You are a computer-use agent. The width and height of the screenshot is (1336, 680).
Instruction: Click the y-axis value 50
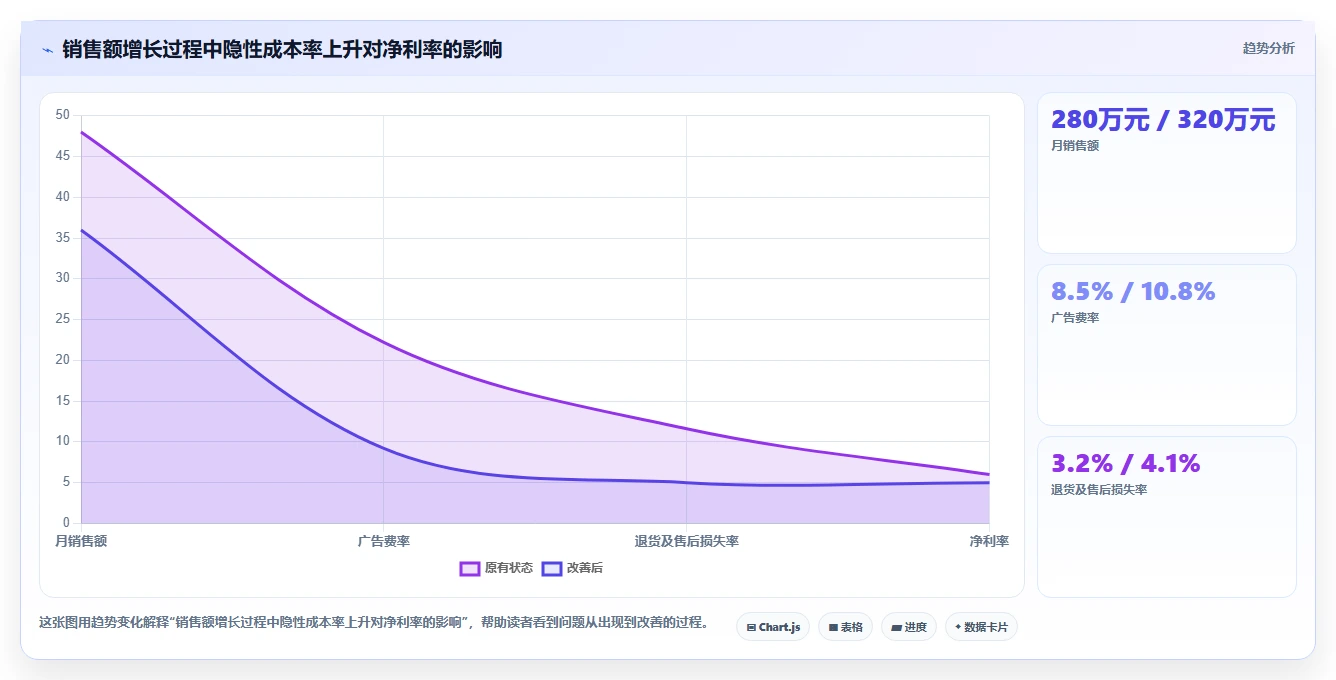pyautogui.click(x=63, y=115)
